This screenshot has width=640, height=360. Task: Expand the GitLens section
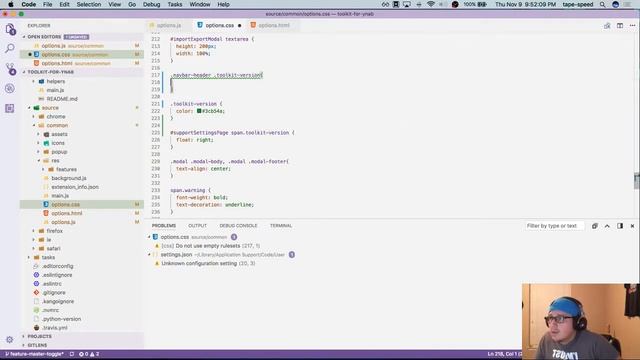pyautogui.click(x=37, y=345)
